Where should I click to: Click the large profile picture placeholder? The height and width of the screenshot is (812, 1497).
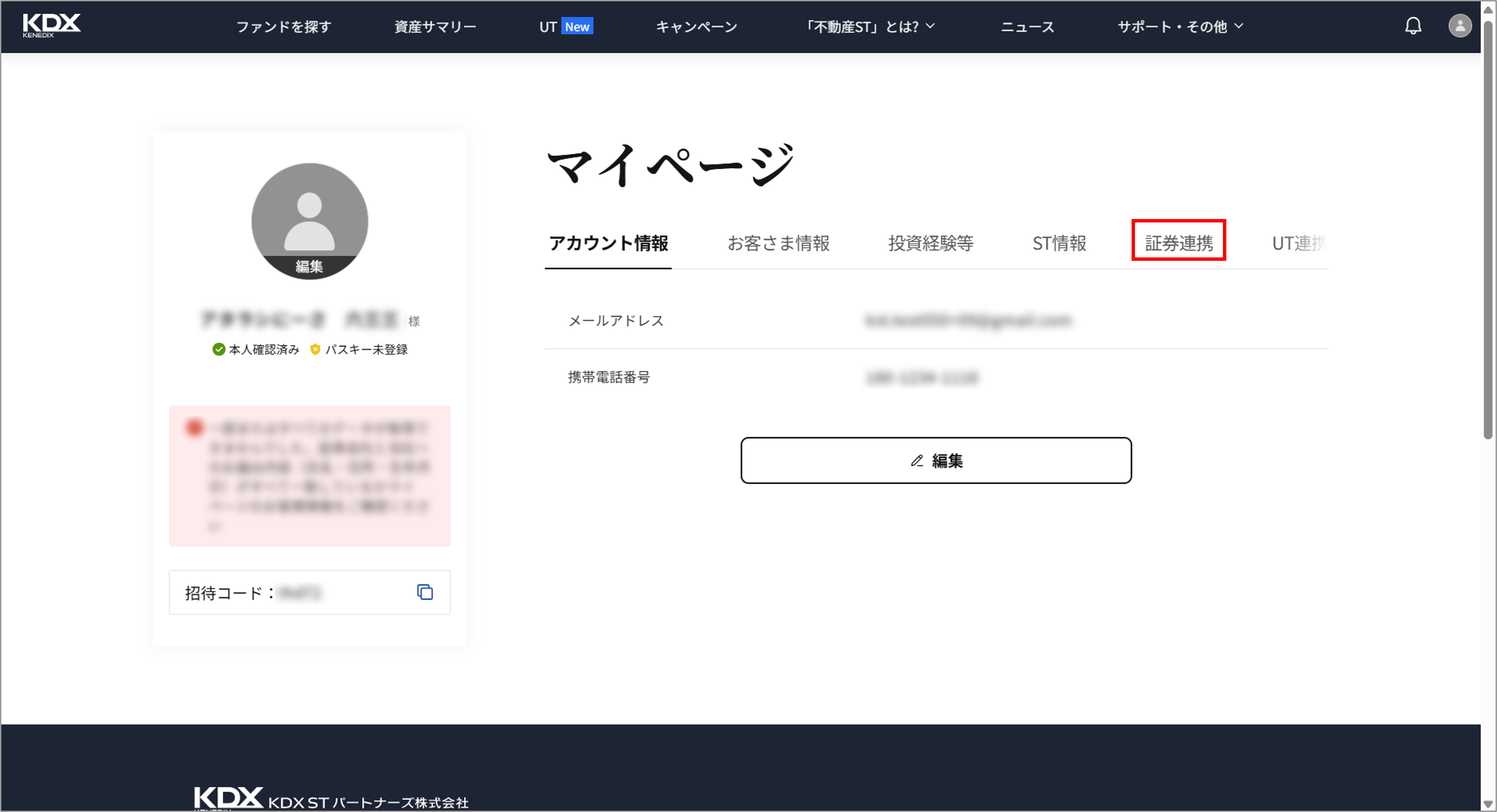(x=309, y=221)
